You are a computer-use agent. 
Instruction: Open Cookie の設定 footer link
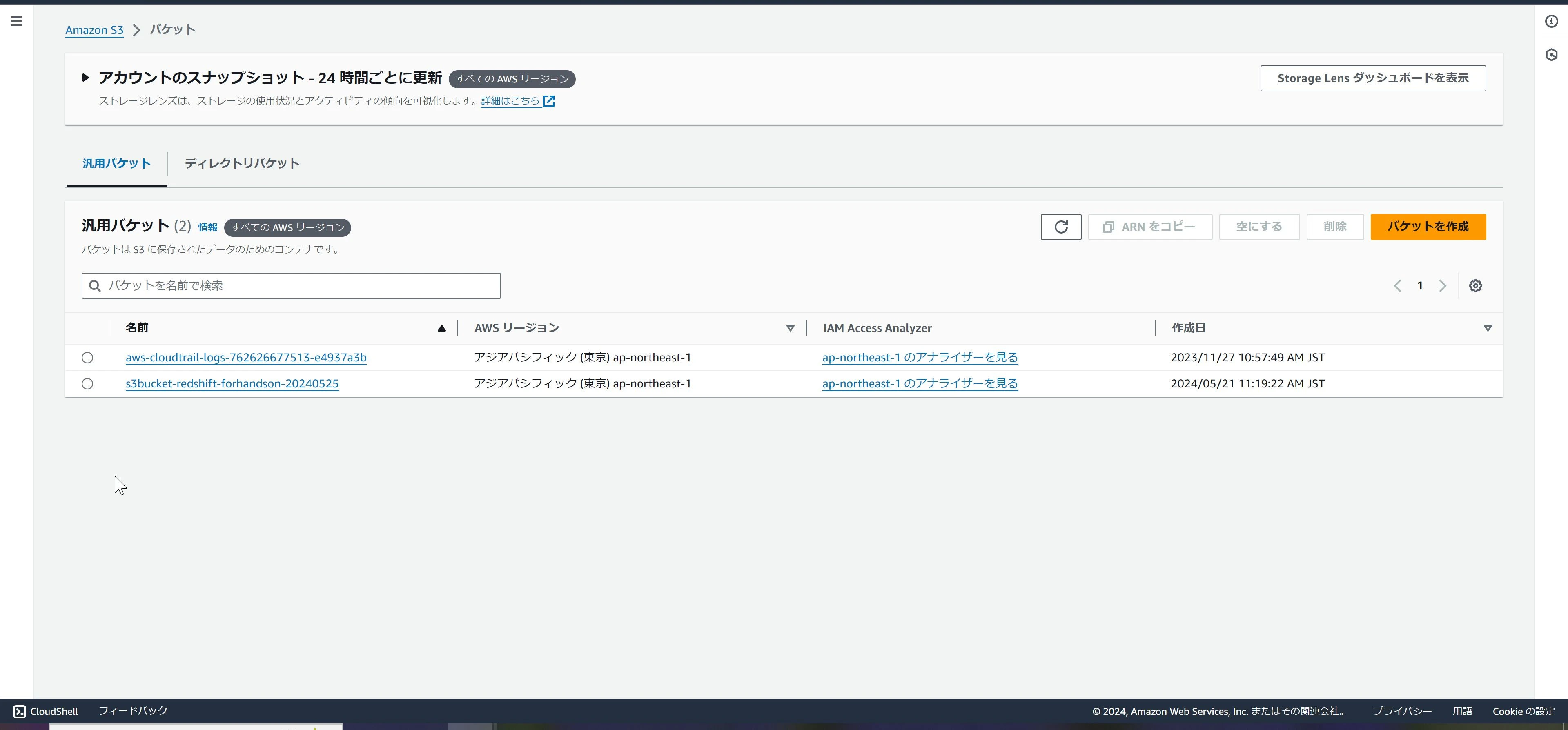[x=1523, y=712]
